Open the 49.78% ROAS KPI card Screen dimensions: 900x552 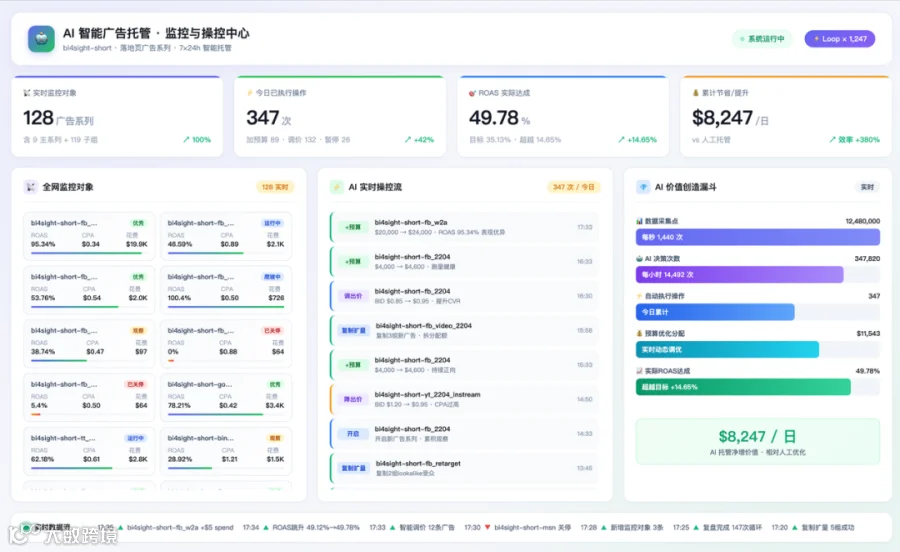[x=563, y=116]
